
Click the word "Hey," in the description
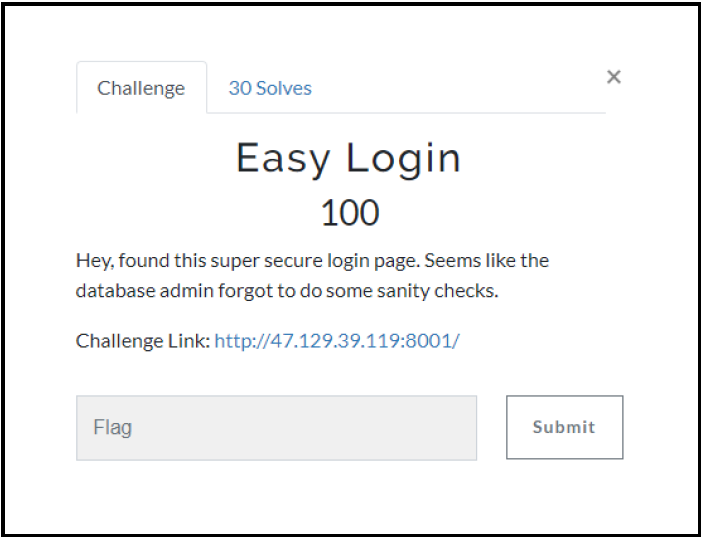coord(95,261)
